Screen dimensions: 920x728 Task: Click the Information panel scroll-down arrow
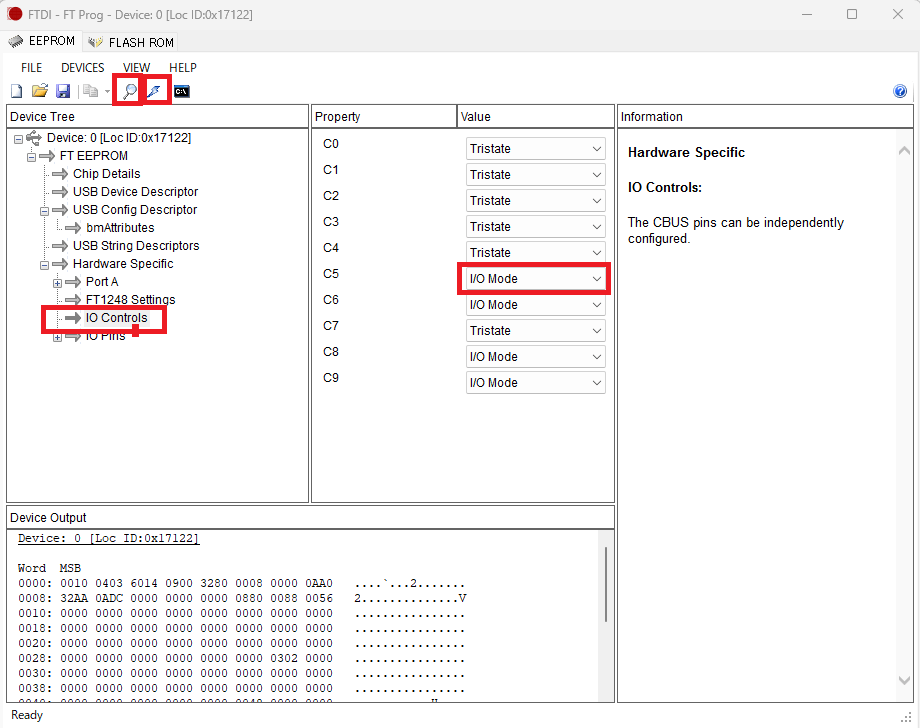(904, 680)
